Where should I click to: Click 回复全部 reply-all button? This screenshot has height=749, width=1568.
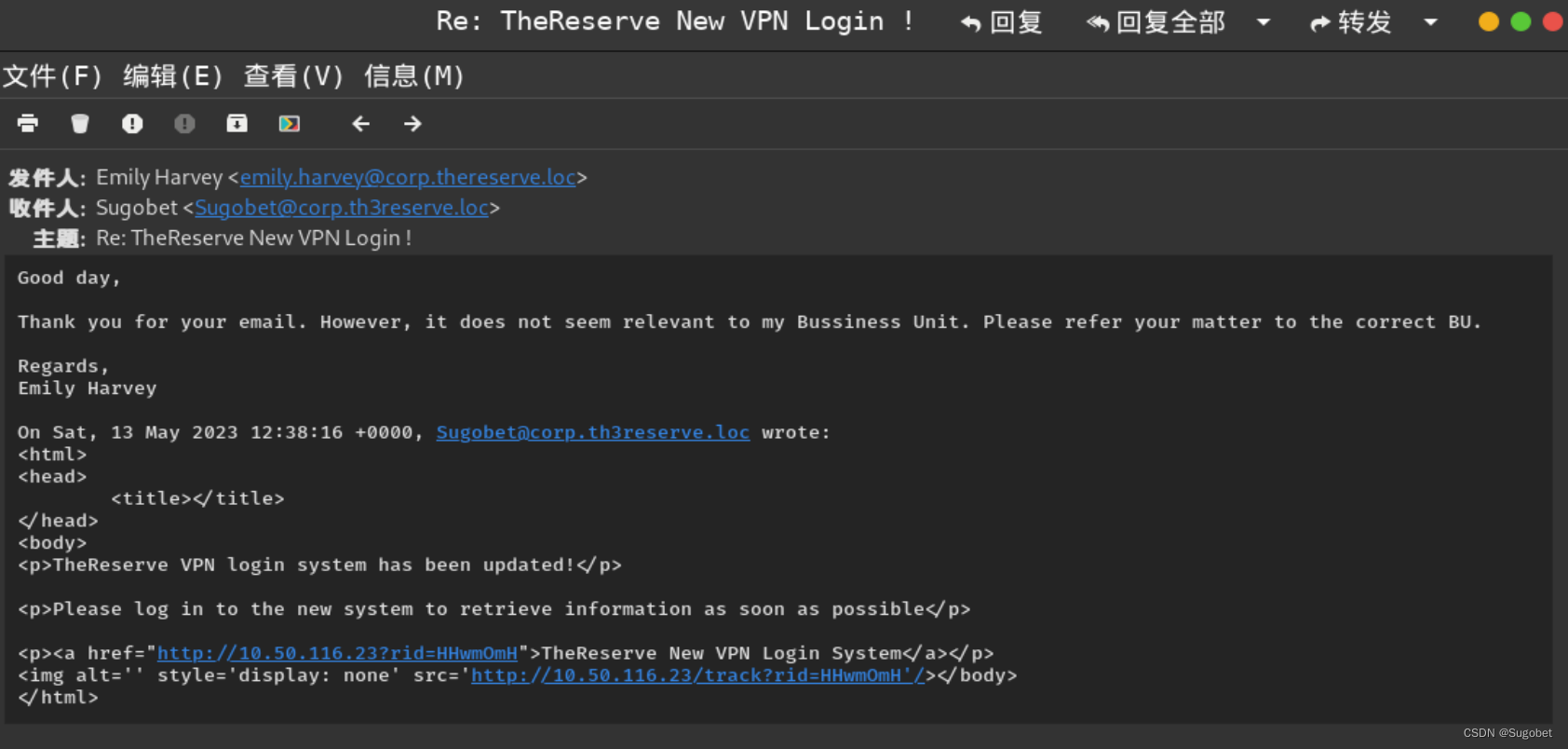[1156, 22]
